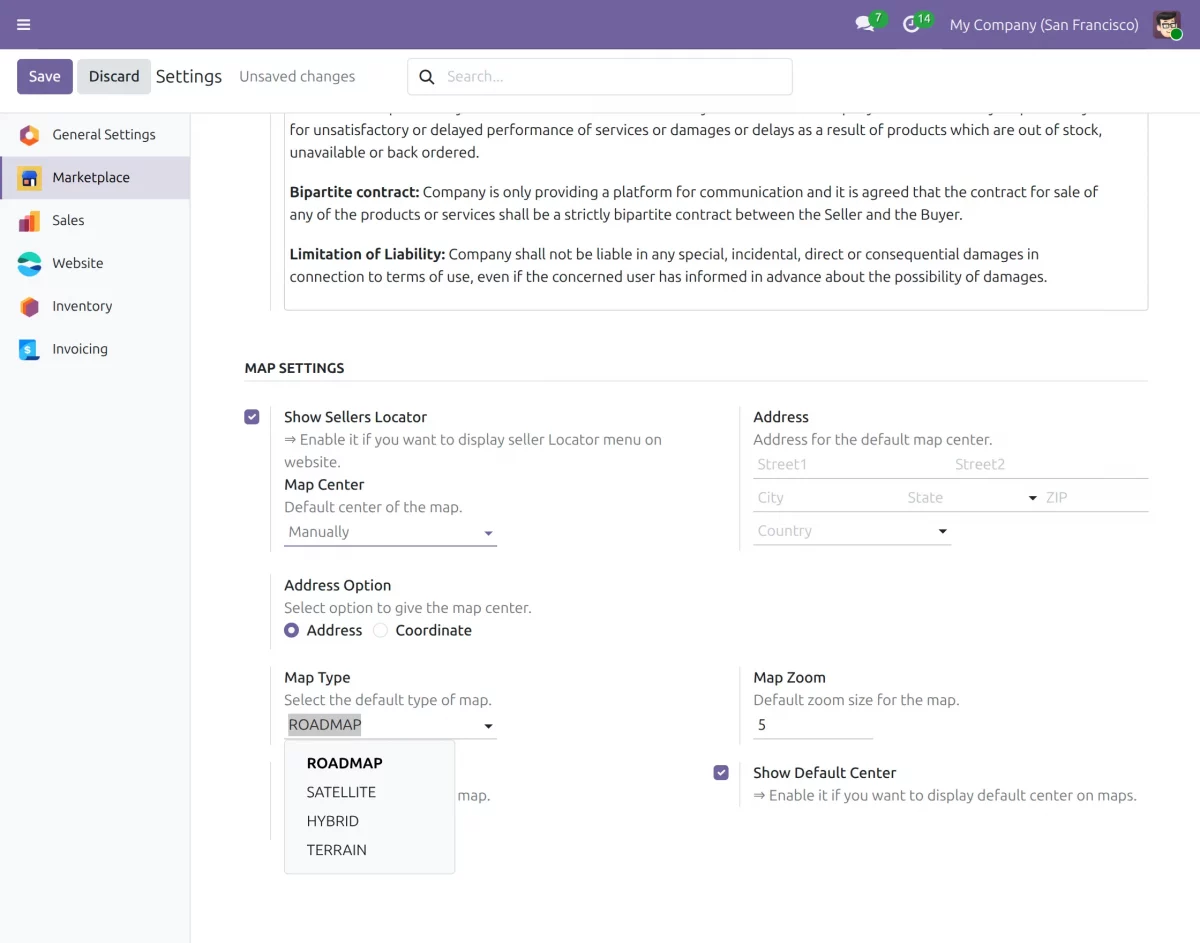Viewport: 1200px width, 943px height.
Task: Click the Invoicing dollar icon
Action: point(30,350)
